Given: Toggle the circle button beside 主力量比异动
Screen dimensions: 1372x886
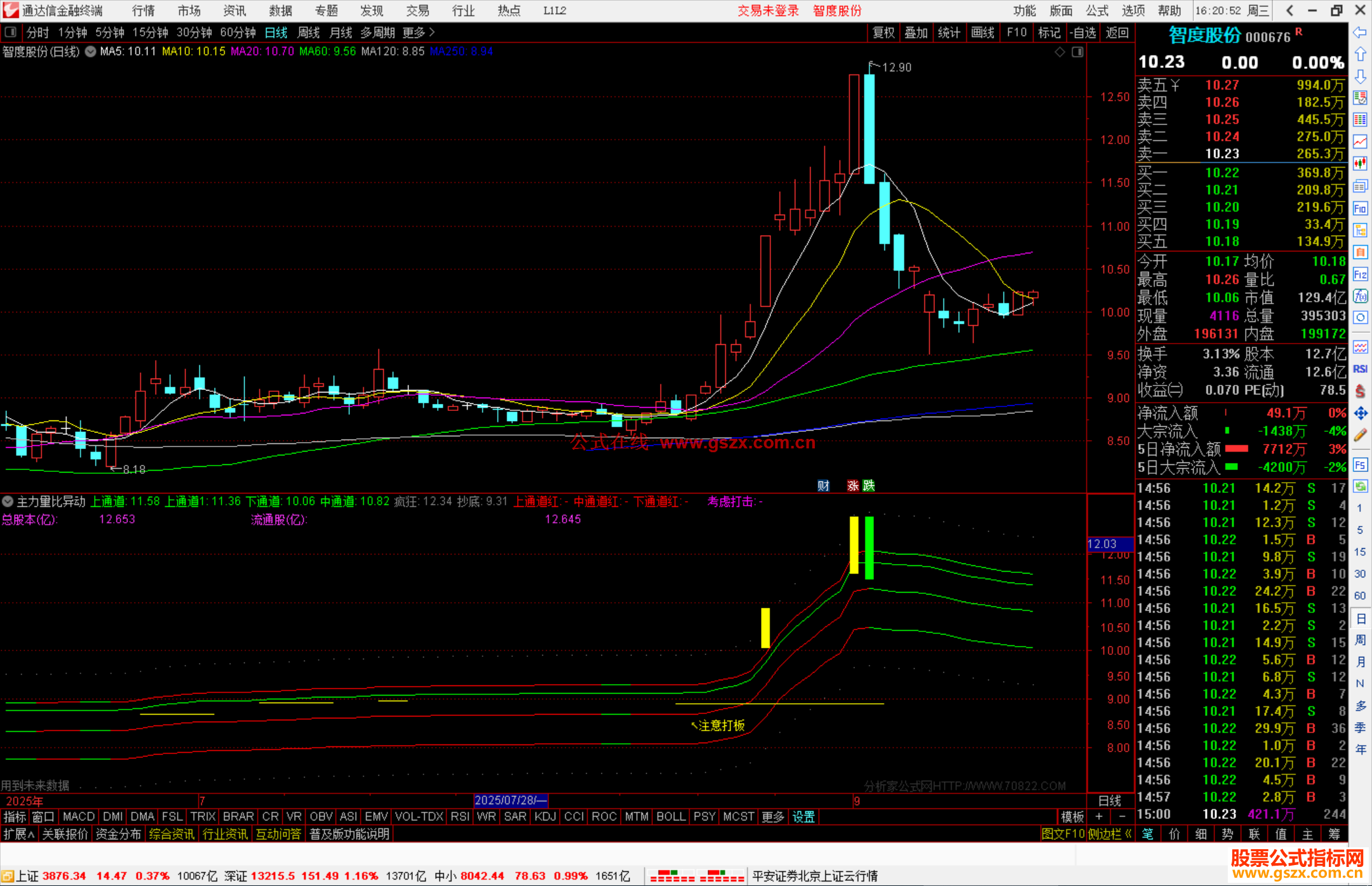Looking at the screenshot, I should tap(7, 502).
